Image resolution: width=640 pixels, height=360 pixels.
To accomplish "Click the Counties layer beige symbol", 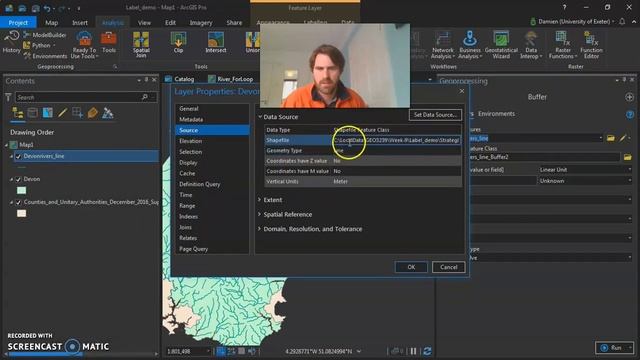I will 22,213.
